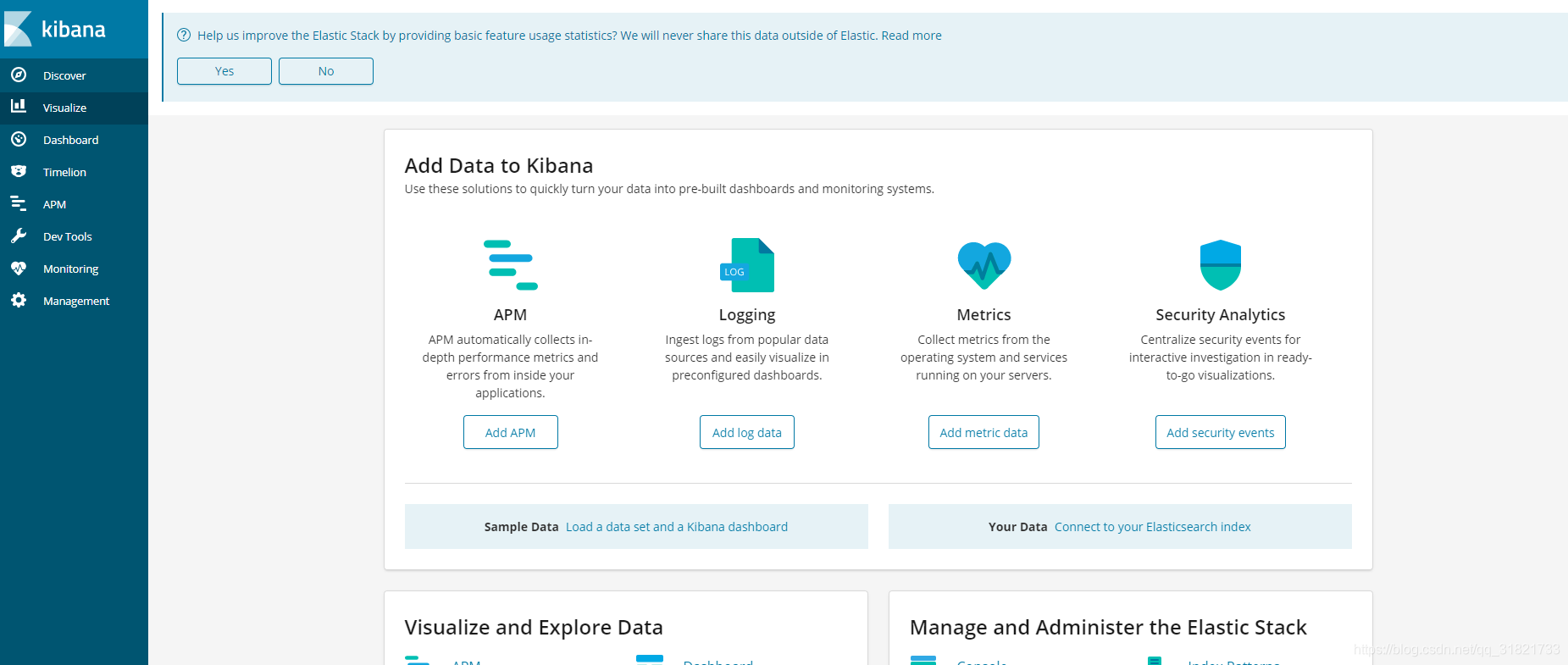This screenshot has height=665, width=1568.
Task: Click the Add APM button
Action: (511, 432)
